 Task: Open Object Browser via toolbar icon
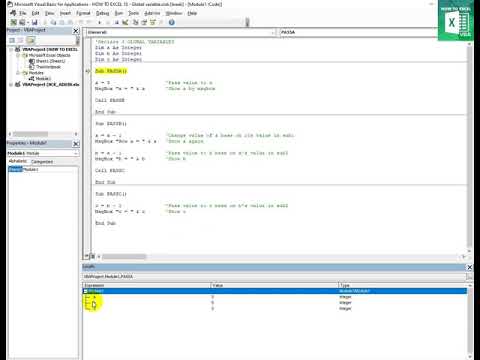click(153, 22)
